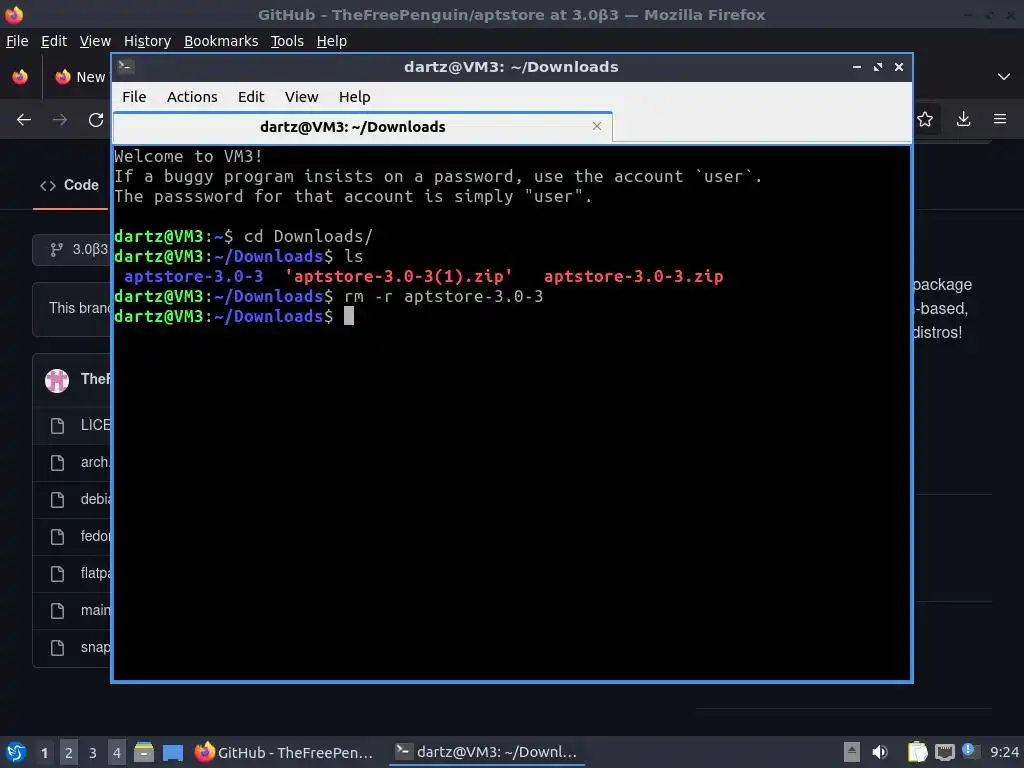Click the 'cd Downloads/' command text
Viewport: 1024px width, 768px height.
click(308, 236)
